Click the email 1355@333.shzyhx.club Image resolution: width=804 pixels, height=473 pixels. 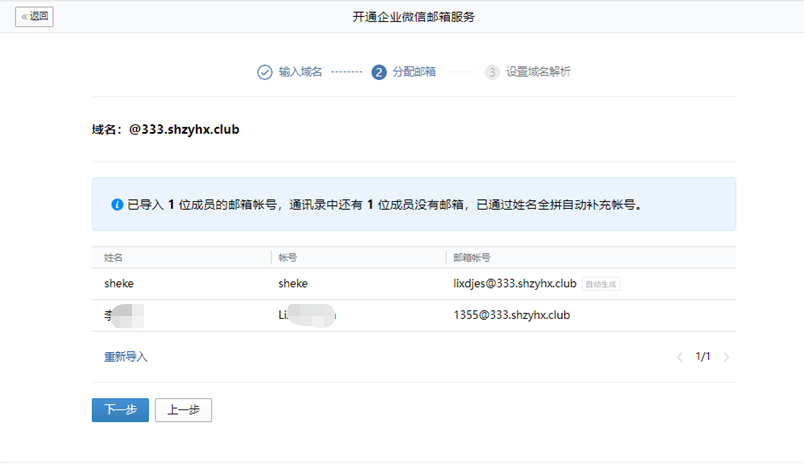pos(512,315)
